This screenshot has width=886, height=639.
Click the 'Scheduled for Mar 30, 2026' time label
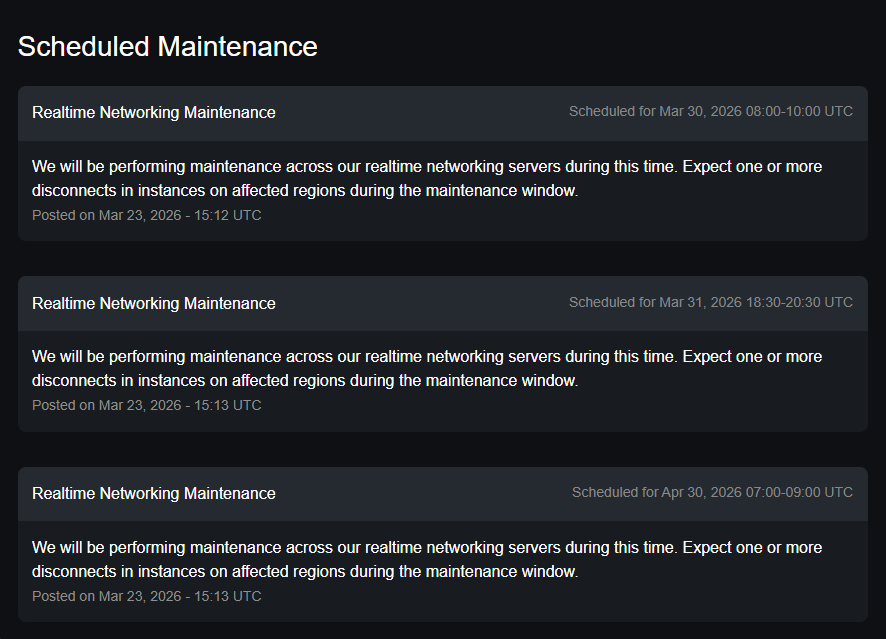[655, 111]
